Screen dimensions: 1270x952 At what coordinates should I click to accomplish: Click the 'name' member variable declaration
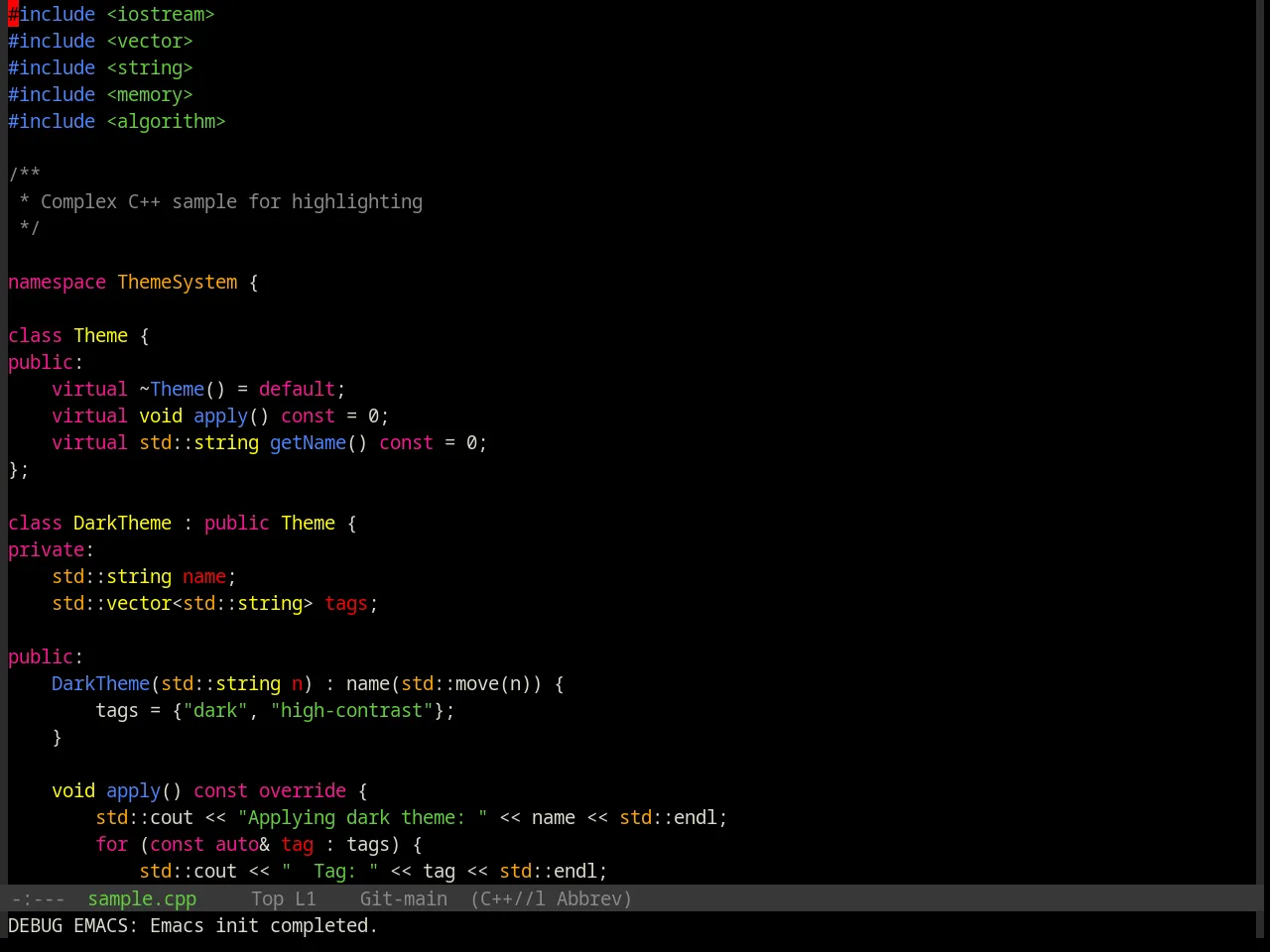(204, 576)
